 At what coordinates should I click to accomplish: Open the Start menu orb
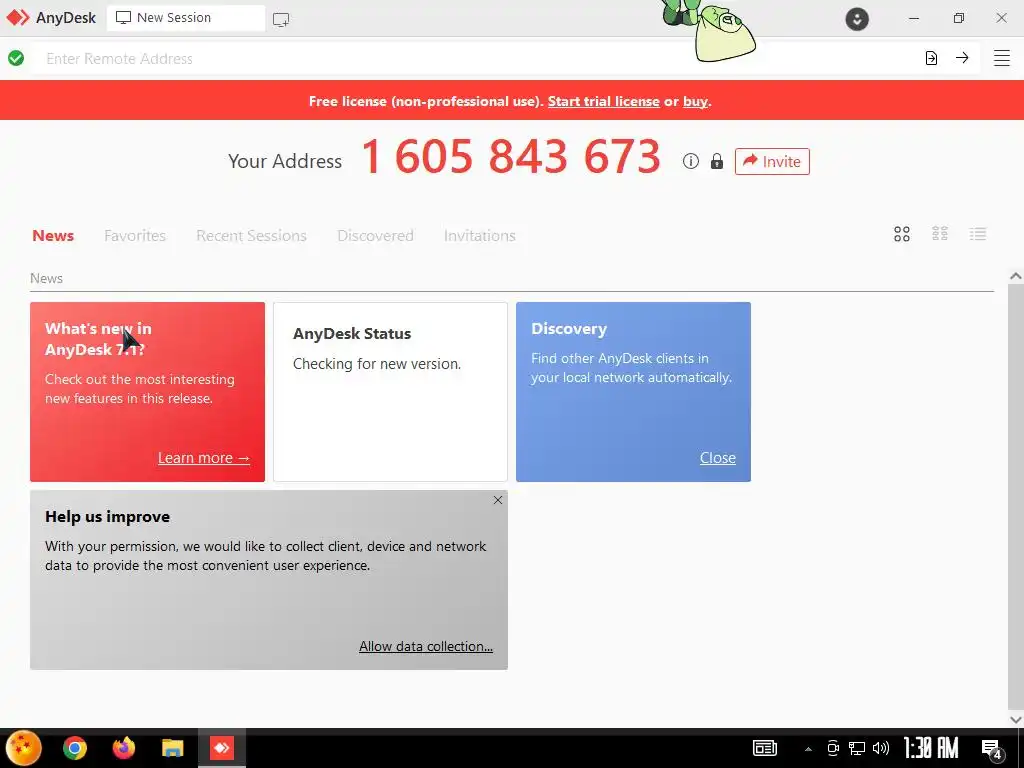coord(24,748)
